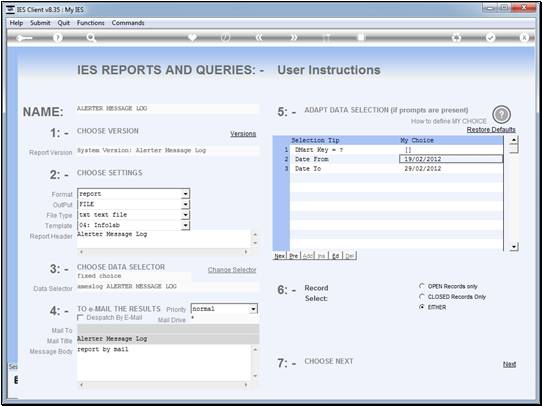This screenshot has height=406, width=542.
Task: Click the Change Selector link
Action: [x=232, y=270]
